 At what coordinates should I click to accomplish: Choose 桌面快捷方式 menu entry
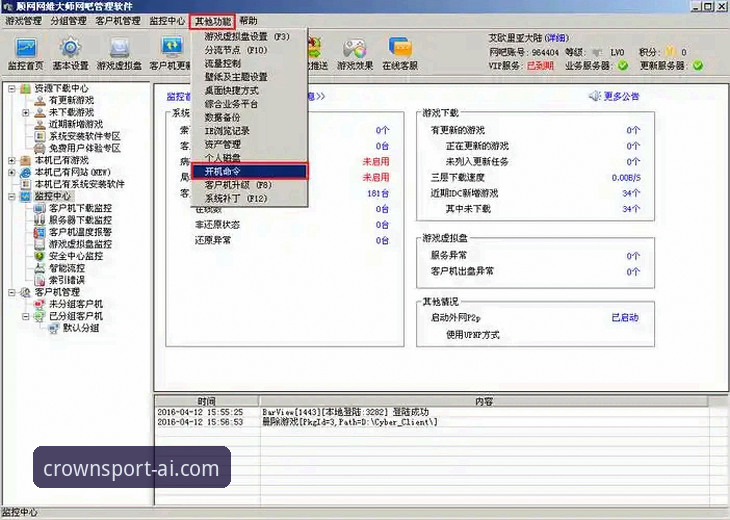pos(250,90)
